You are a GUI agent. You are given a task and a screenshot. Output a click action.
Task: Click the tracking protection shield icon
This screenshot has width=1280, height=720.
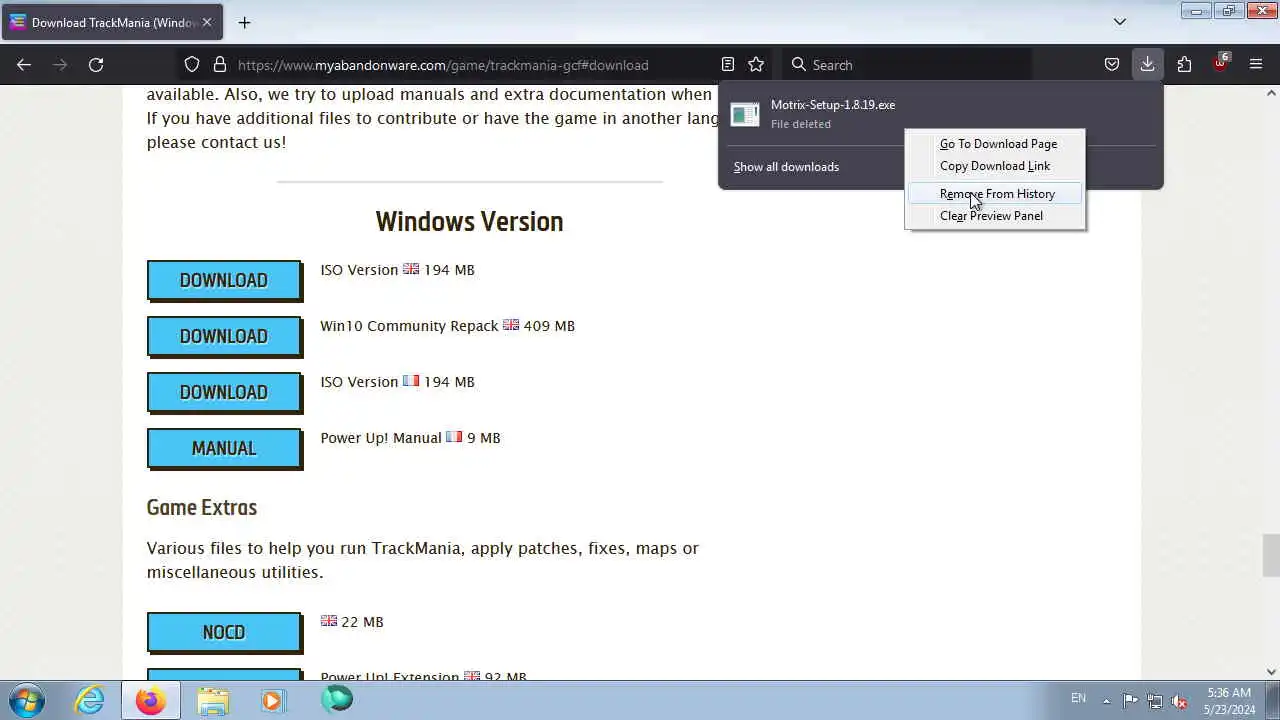(192, 64)
